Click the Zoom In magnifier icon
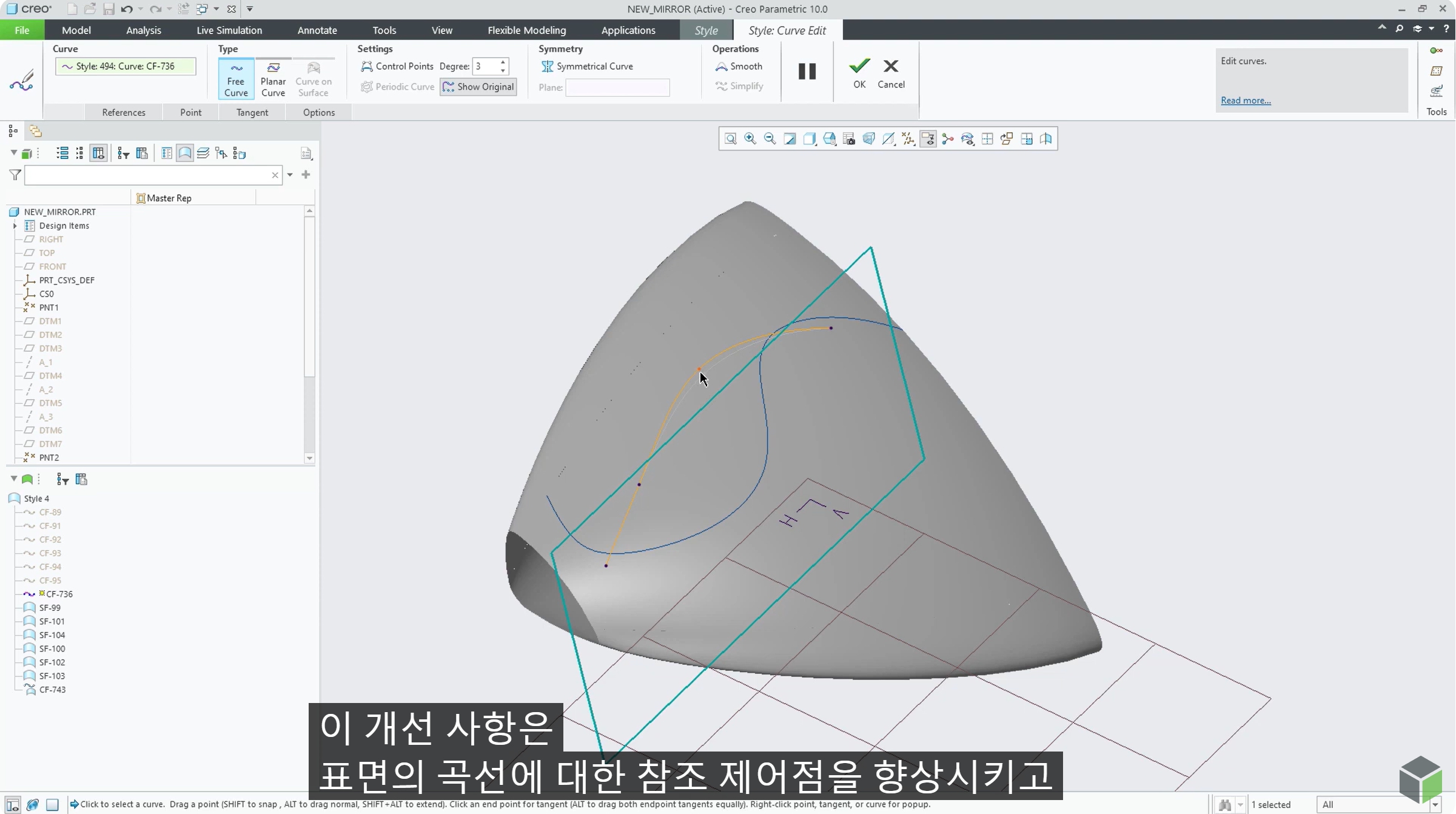The height and width of the screenshot is (814, 1456). tap(750, 139)
